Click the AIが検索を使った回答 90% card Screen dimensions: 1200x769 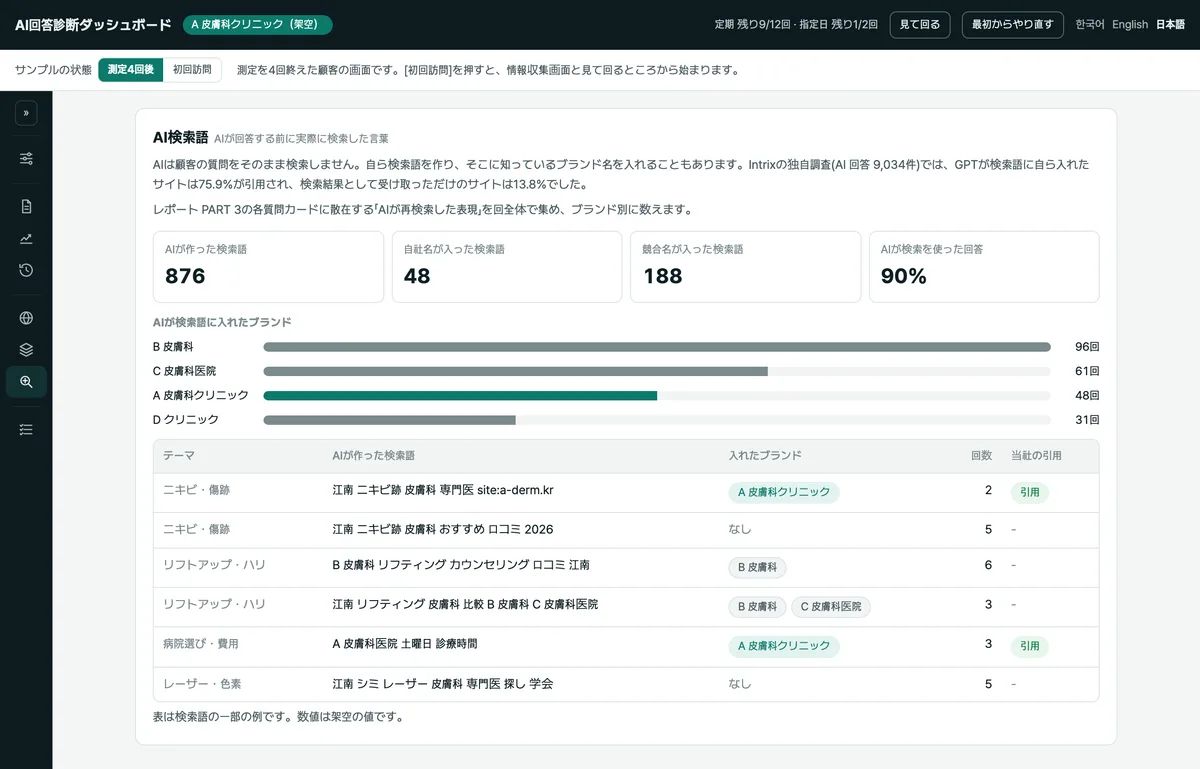(x=984, y=267)
